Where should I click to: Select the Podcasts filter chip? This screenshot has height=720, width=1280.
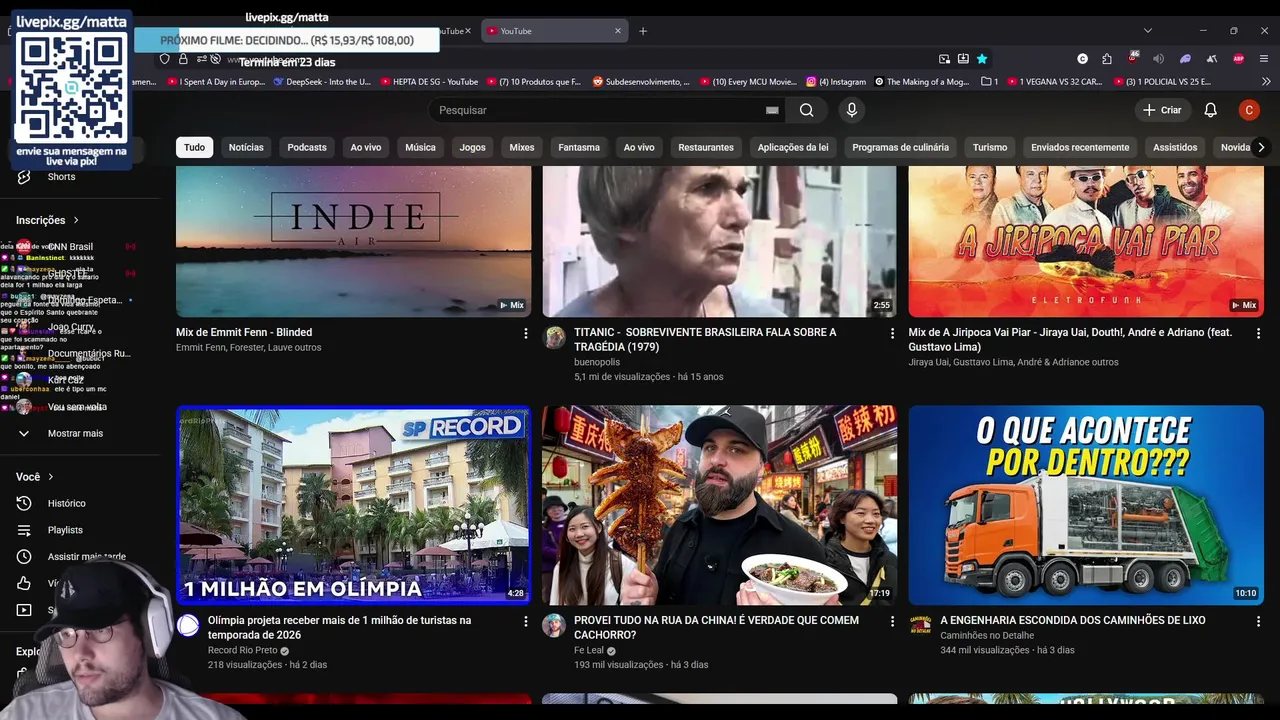point(307,147)
